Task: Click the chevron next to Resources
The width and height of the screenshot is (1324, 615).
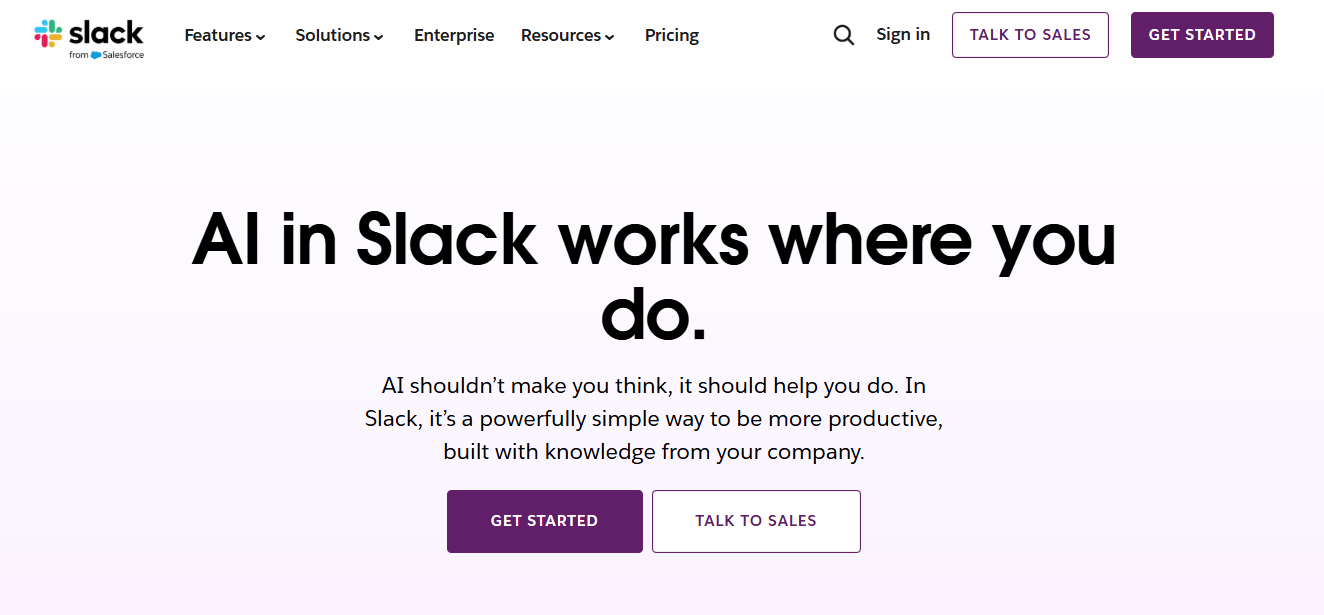Action: [x=610, y=37]
